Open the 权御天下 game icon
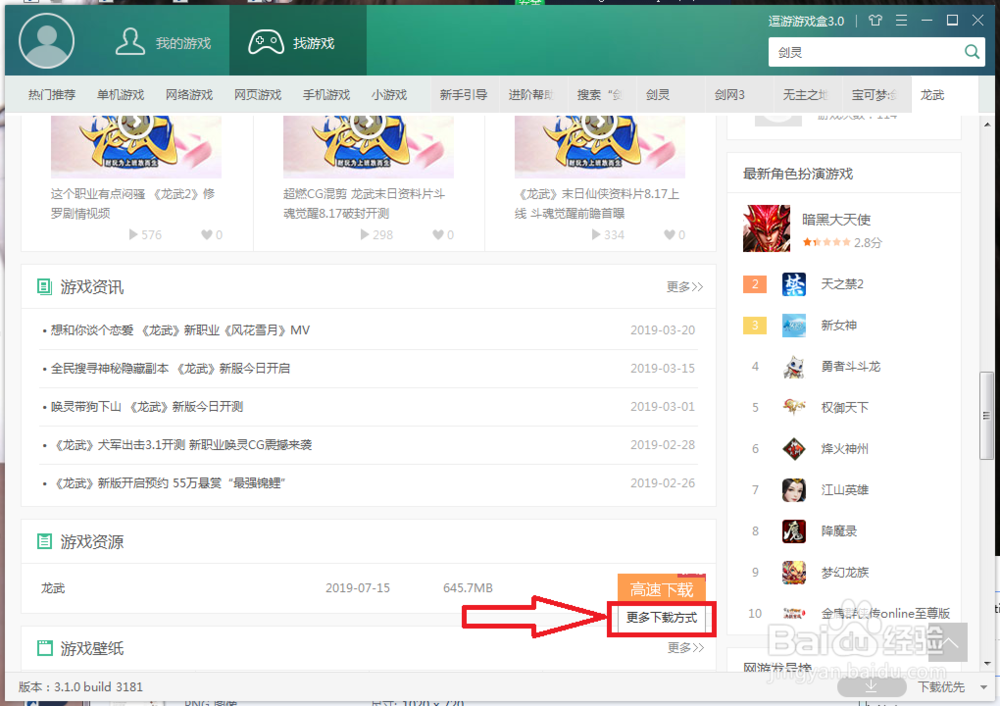Image resolution: width=1000 pixels, height=706 pixels. [x=794, y=408]
